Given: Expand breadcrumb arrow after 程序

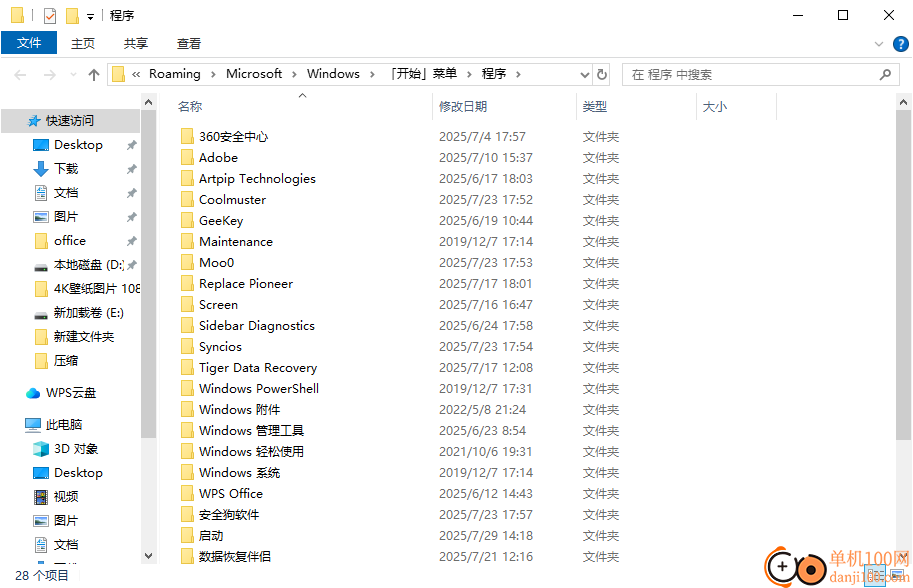Looking at the screenshot, I should 518,74.
